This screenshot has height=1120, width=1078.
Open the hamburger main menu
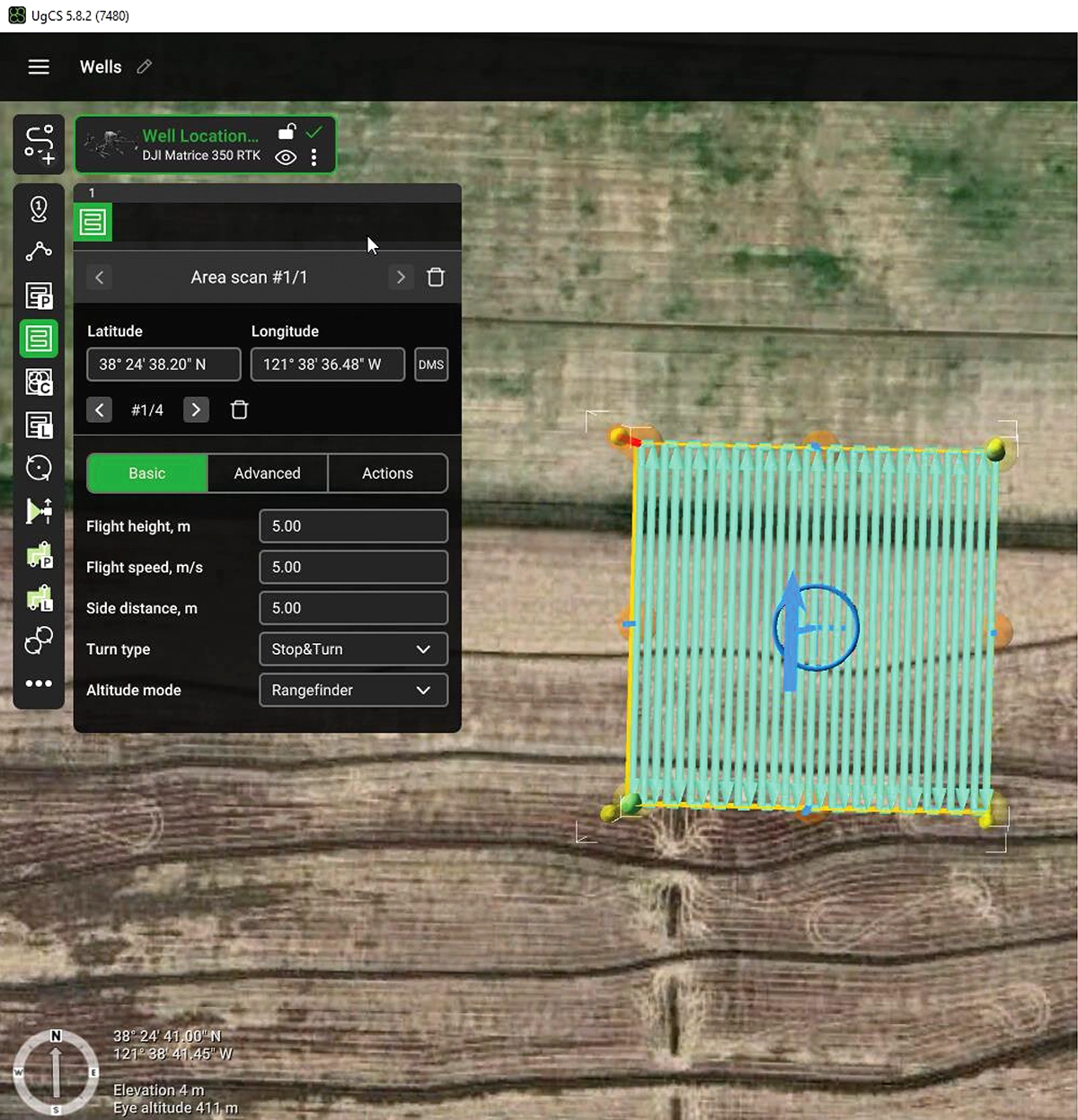click(39, 66)
